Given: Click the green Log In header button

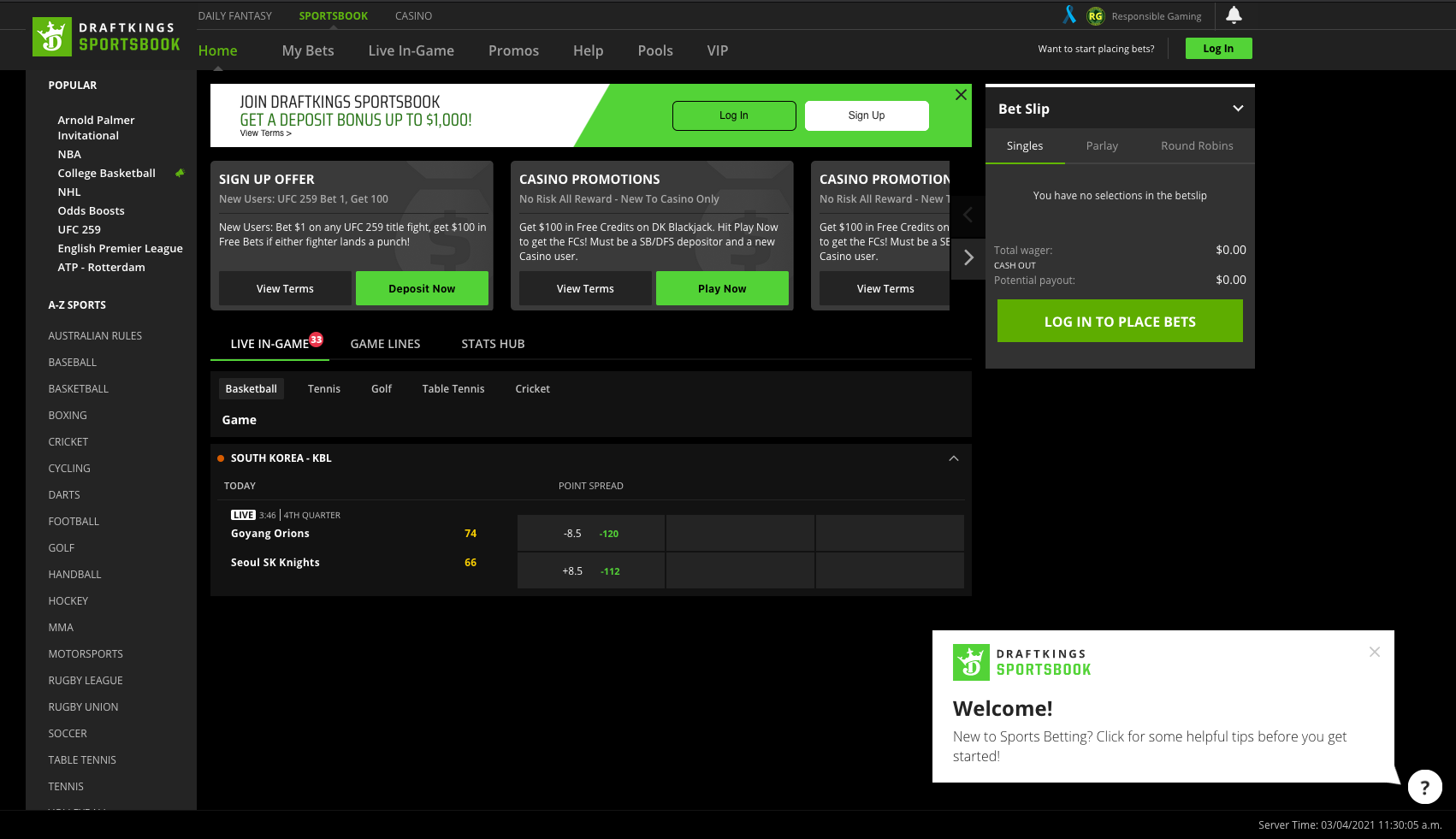Looking at the screenshot, I should pyautogui.click(x=1218, y=49).
